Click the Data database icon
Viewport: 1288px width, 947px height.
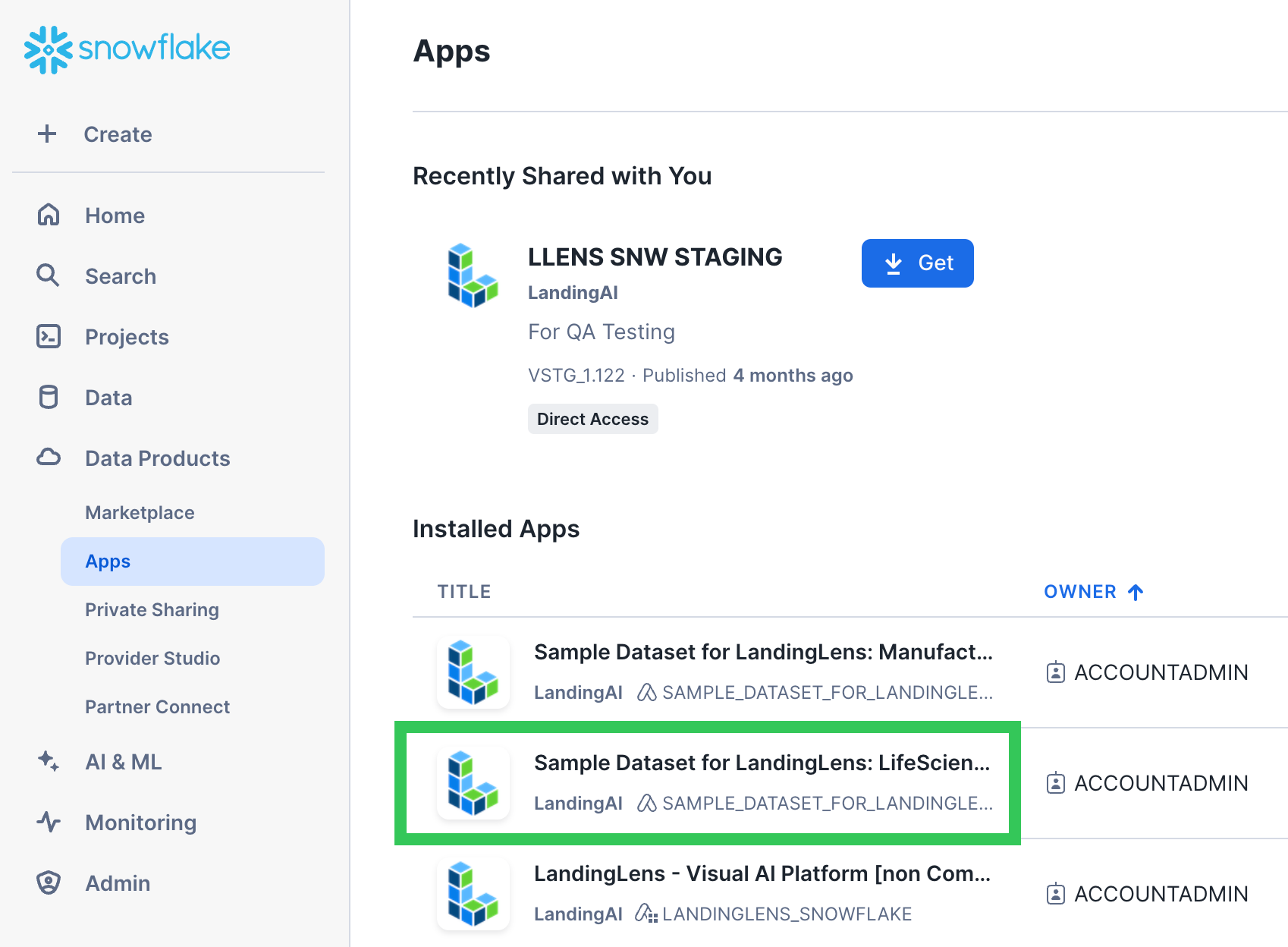(x=49, y=397)
